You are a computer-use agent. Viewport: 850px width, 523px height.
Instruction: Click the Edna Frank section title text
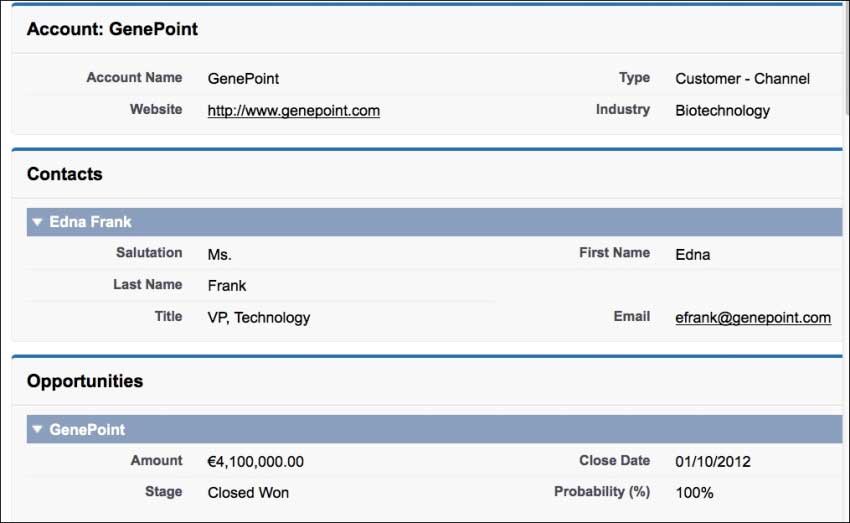coord(90,222)
